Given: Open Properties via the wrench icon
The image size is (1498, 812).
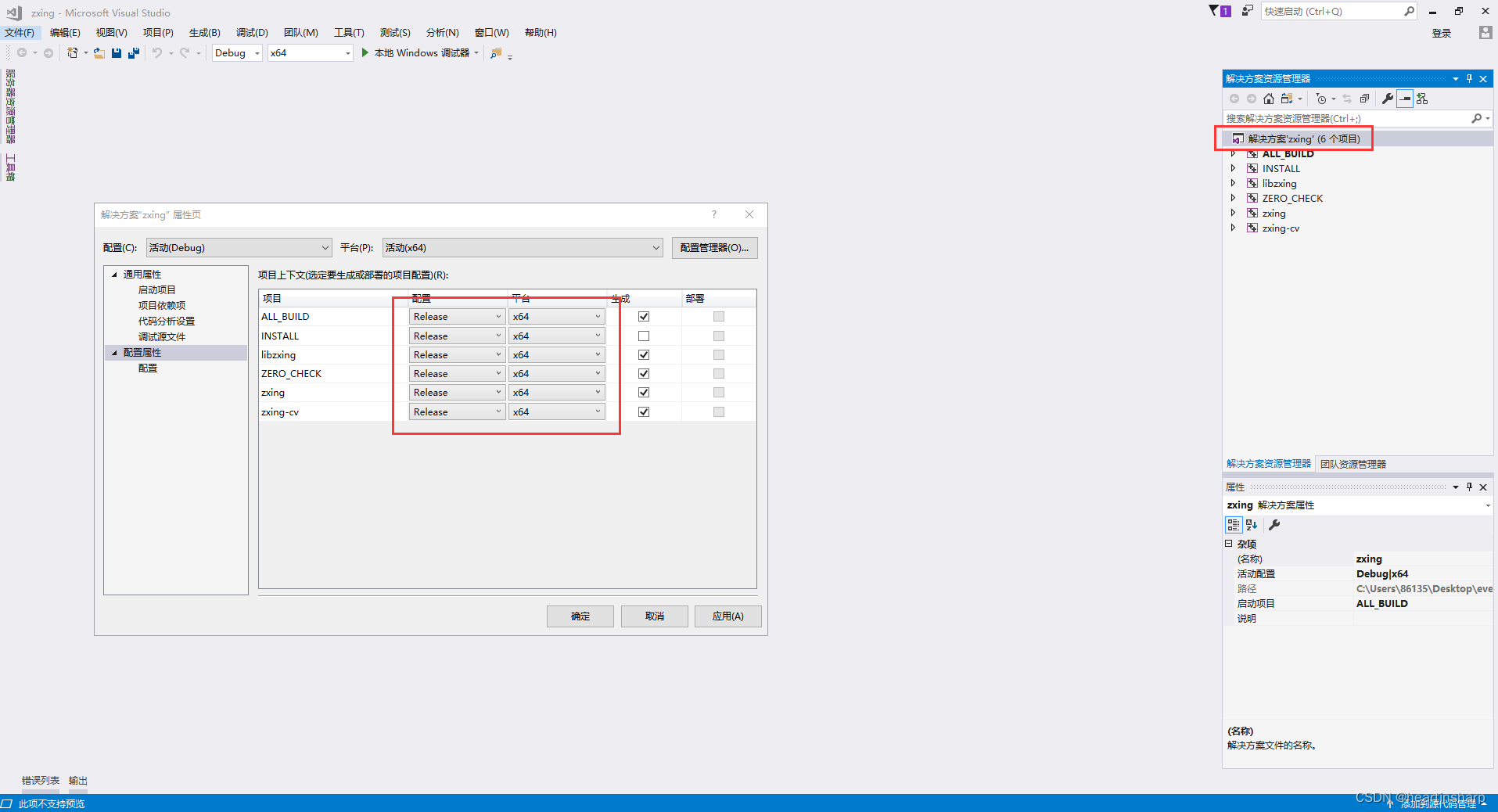Looking at the screenshot, I should tap(1386, 99).
